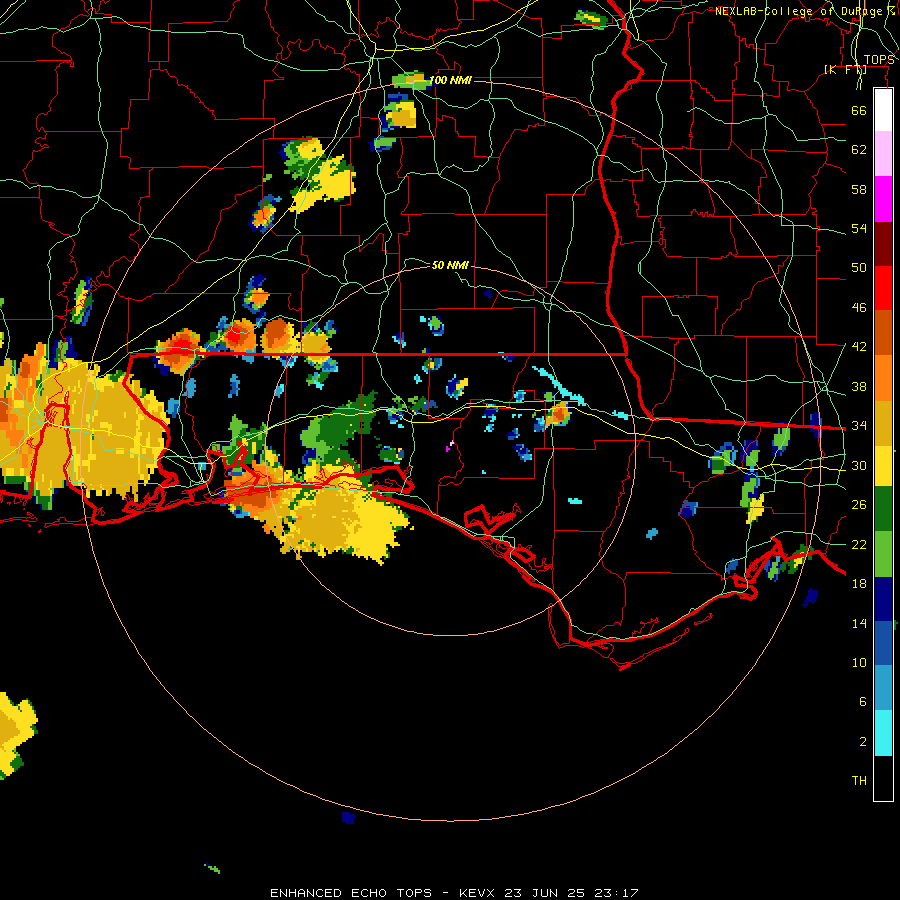
Task: Click the legend value "46"
Action: tap(859, 308)
